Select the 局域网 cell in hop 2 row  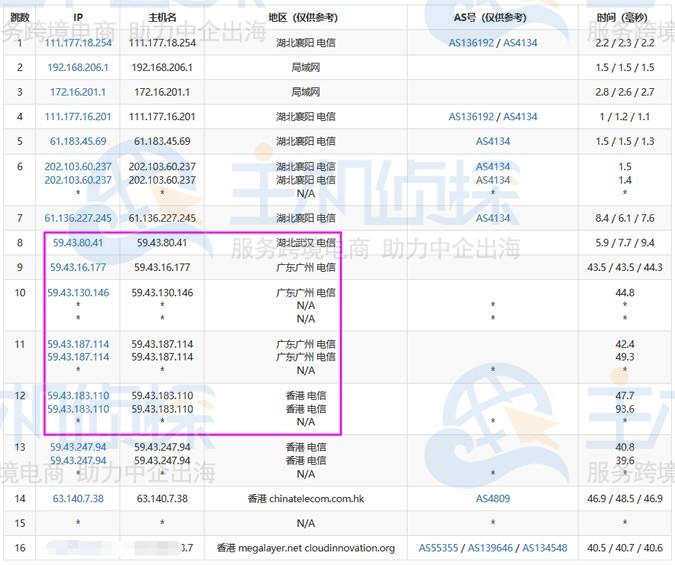point(306,67)
